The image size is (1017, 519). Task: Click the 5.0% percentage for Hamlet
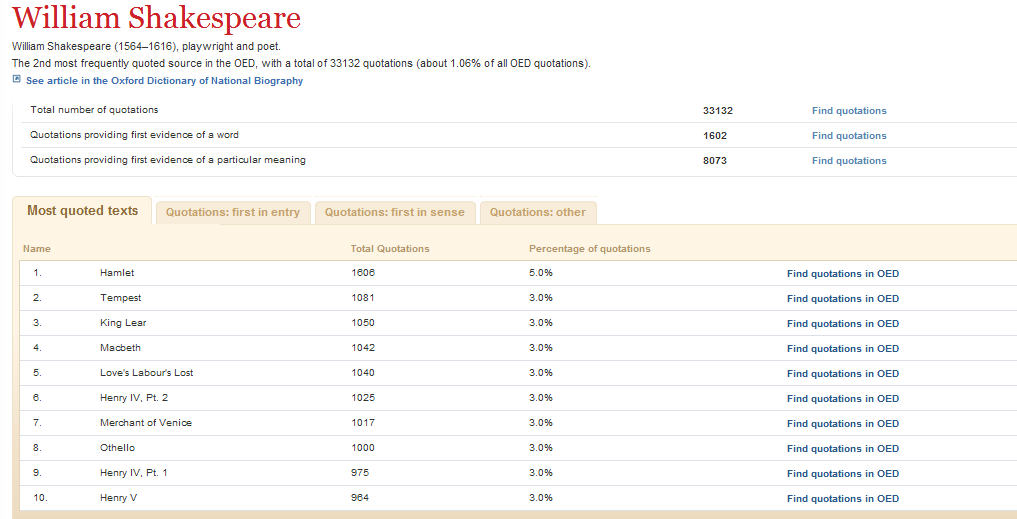(541, 272)
